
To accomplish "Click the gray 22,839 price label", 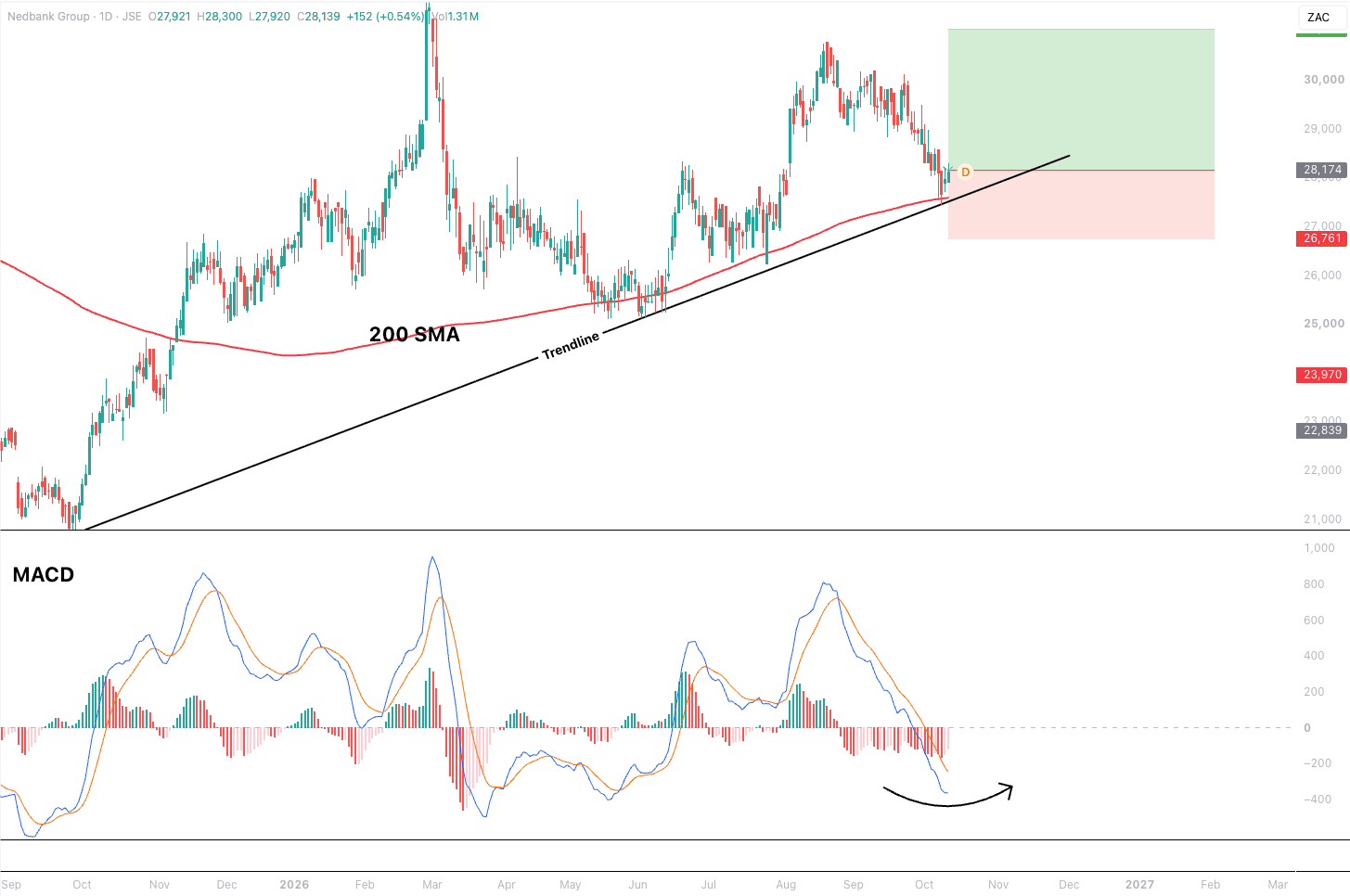I will pos(1322,430).
